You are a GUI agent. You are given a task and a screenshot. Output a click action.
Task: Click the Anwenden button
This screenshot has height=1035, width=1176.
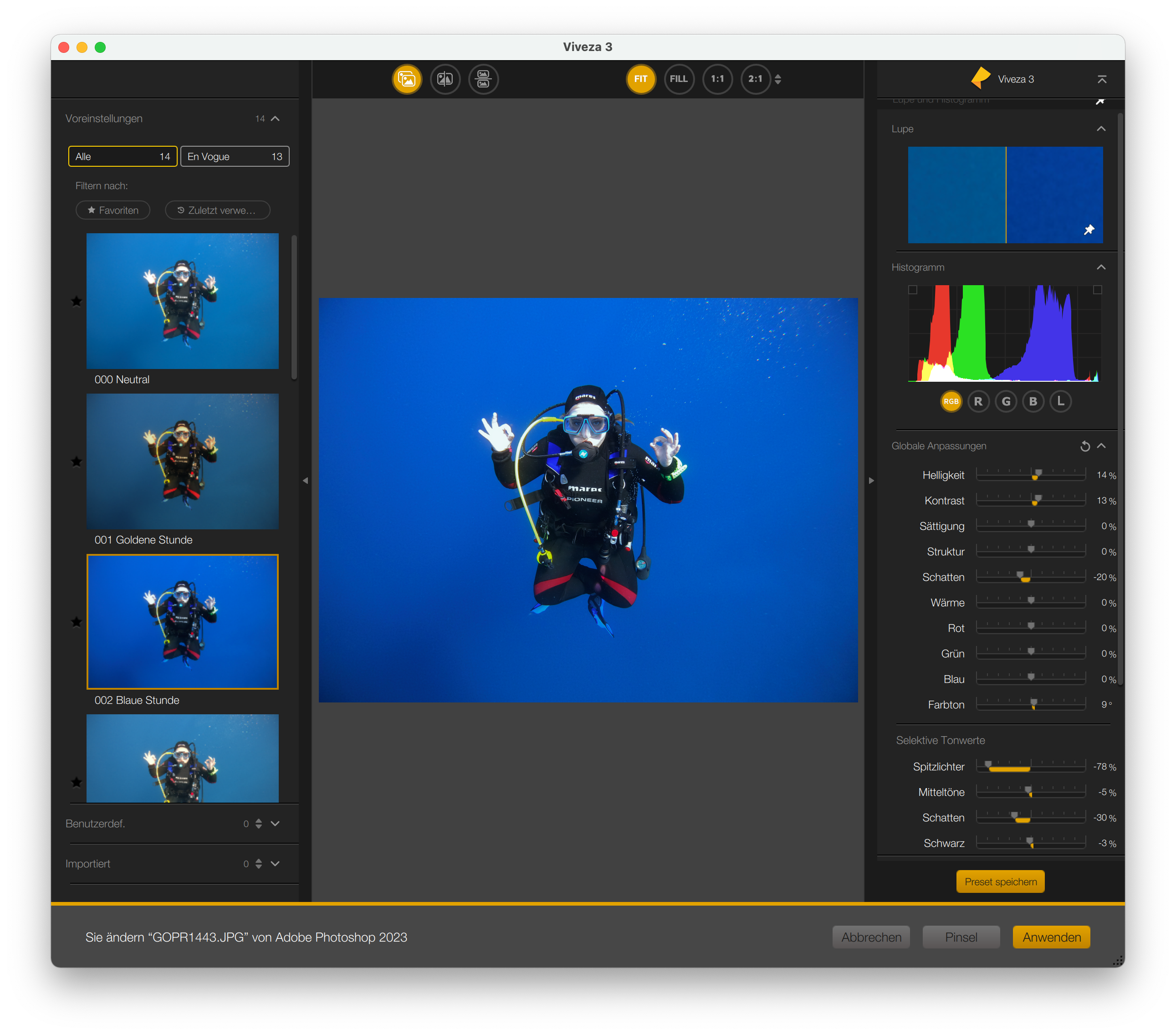click(1051, 937)
